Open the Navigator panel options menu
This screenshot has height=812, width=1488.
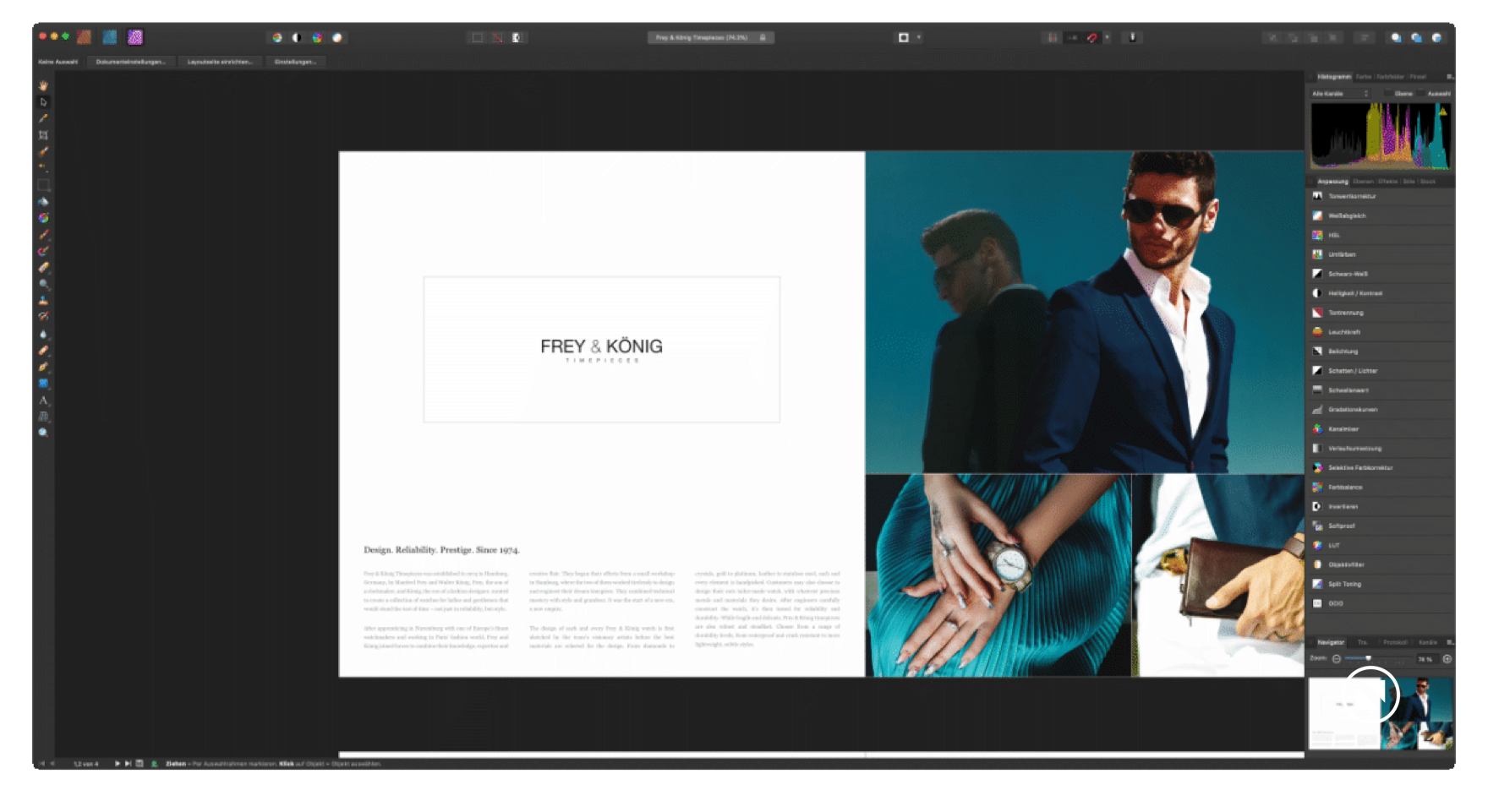click(x=1450, y=642)
